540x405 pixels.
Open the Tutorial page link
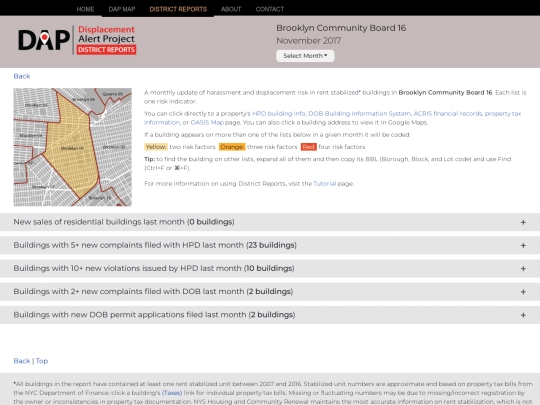pos(324,184)
